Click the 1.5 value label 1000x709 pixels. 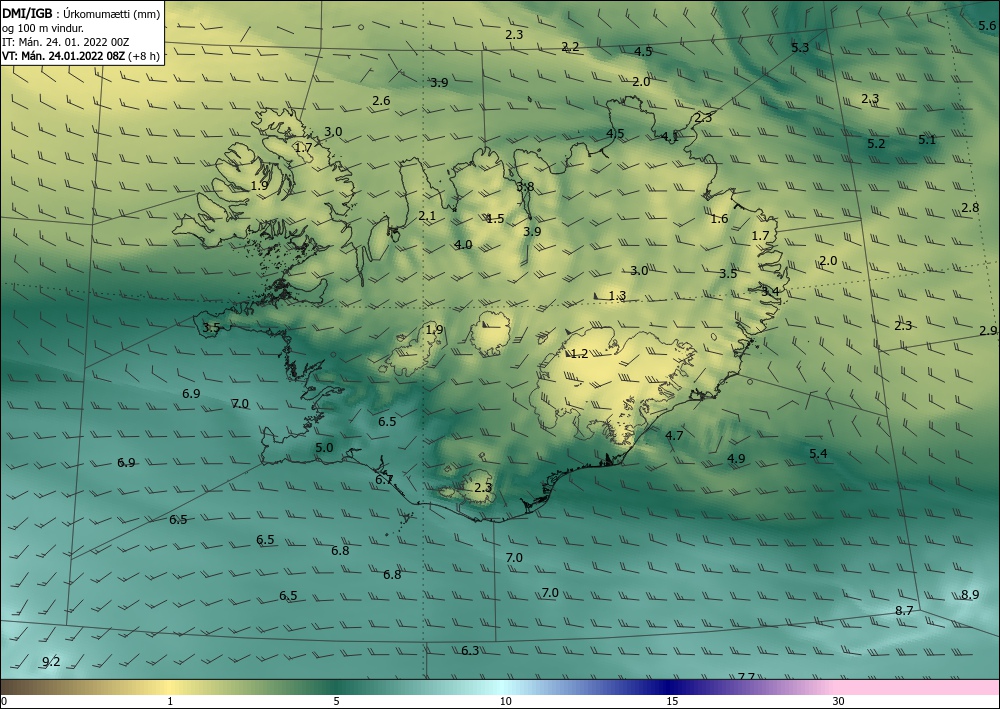(496, 219)
